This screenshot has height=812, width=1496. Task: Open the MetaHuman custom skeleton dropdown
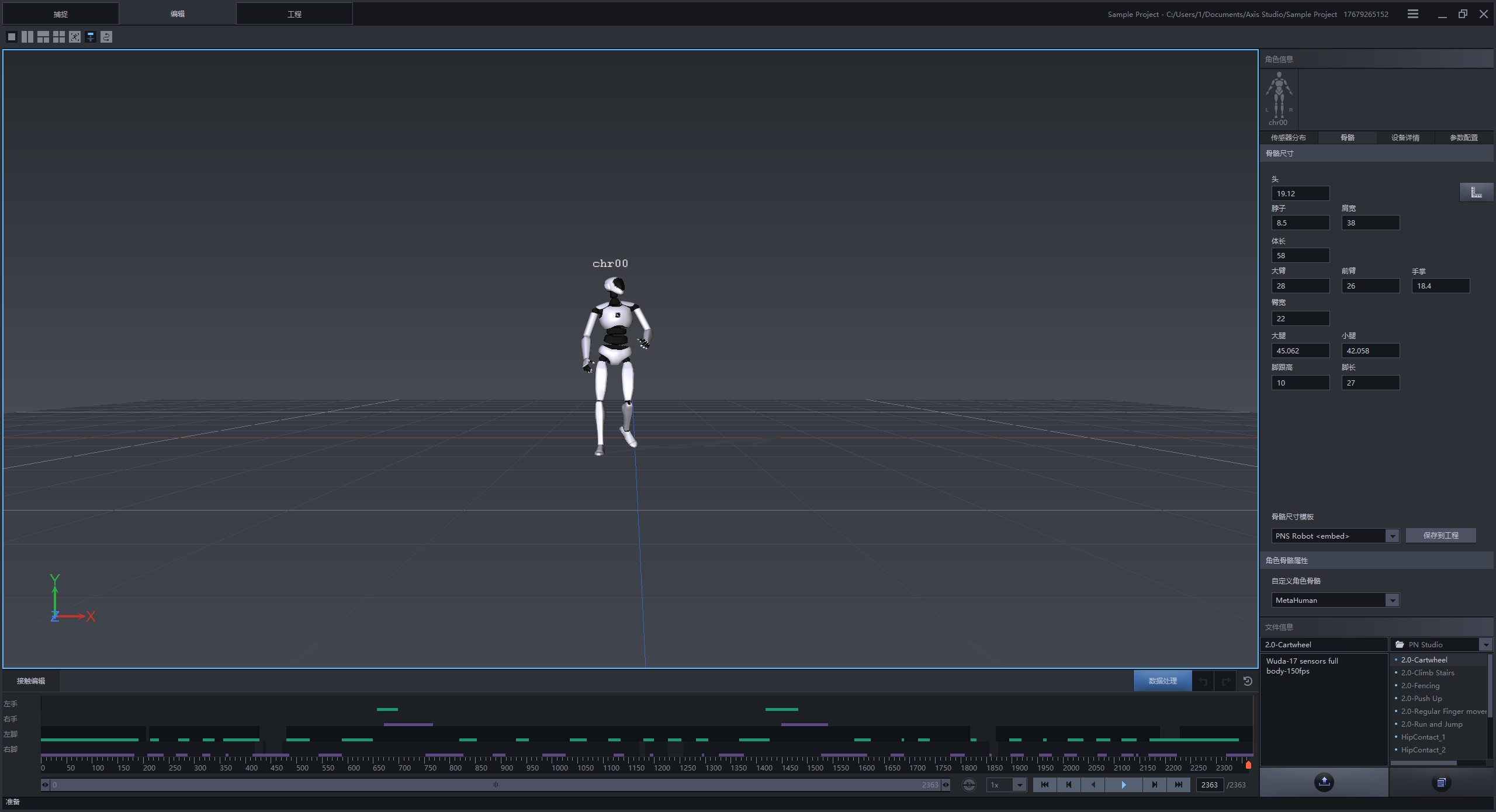[x=1393, y=600]
